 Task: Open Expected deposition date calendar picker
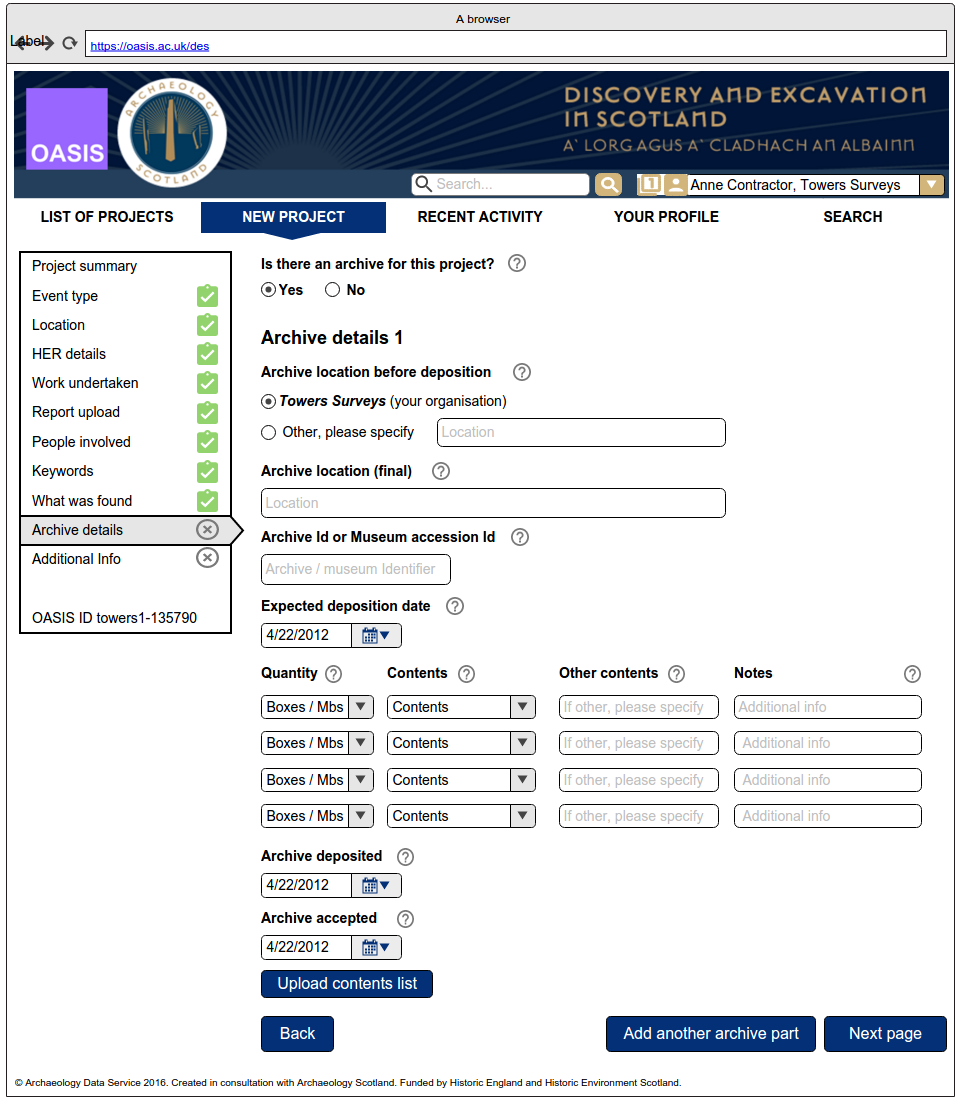click(376, 636)
